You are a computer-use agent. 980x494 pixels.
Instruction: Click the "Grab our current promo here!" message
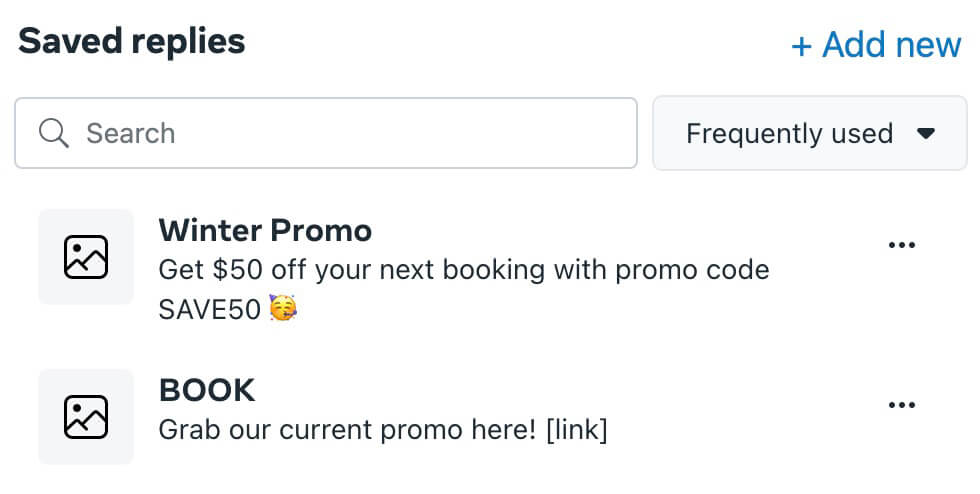pos(350,430)
